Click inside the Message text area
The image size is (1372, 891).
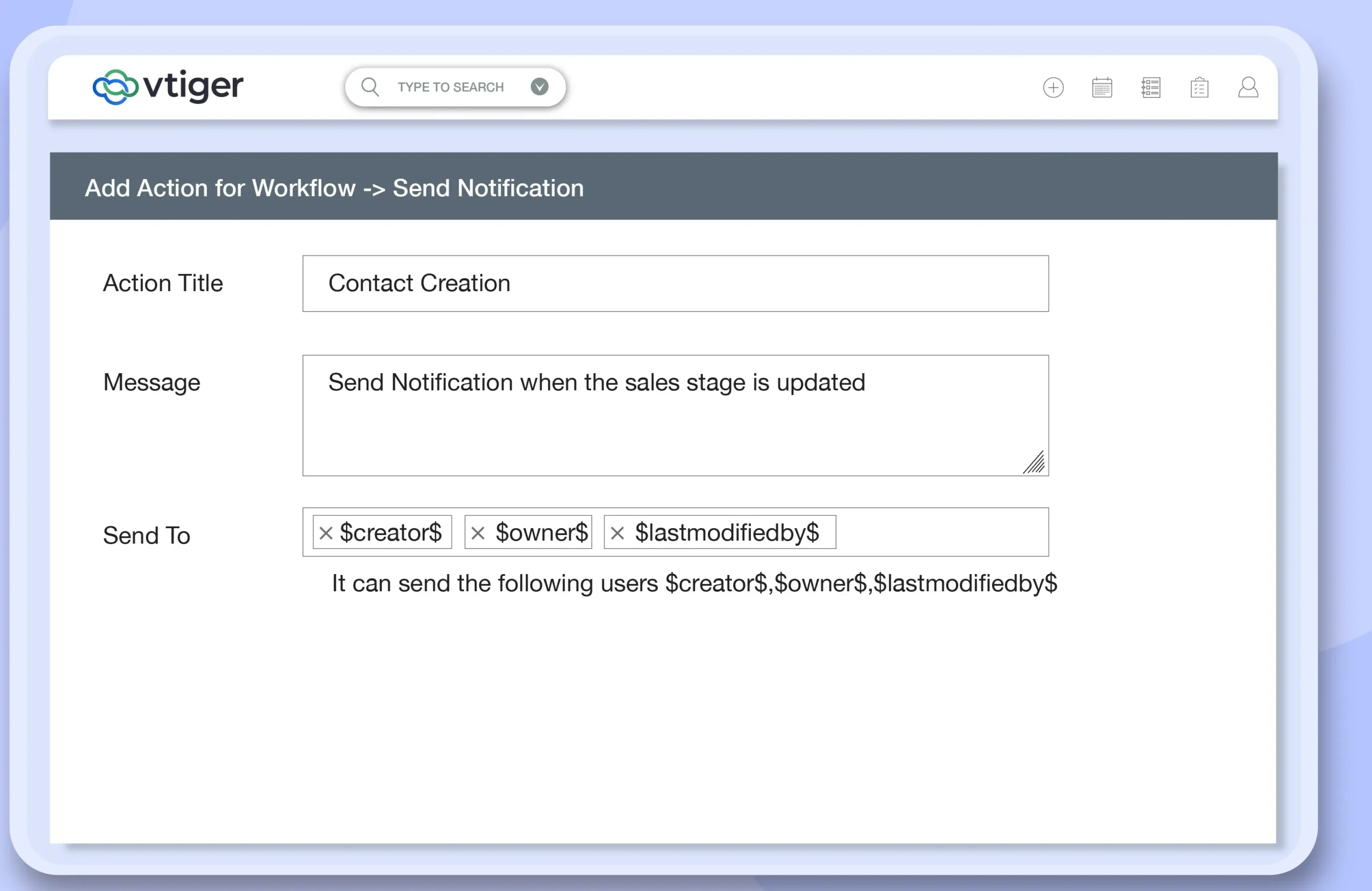[x=675, y=427]
